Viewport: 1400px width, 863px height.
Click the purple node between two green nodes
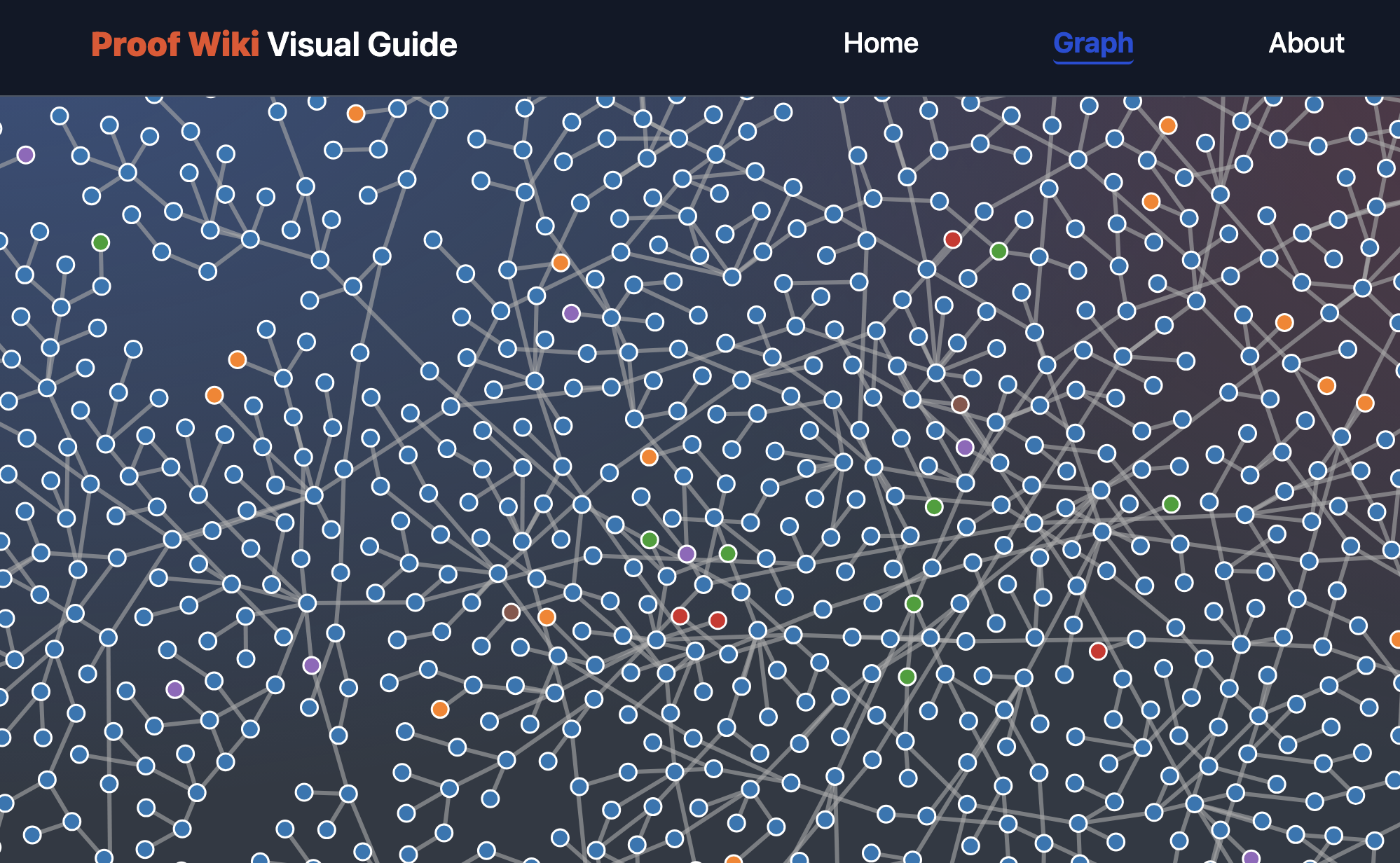point(687,554)
